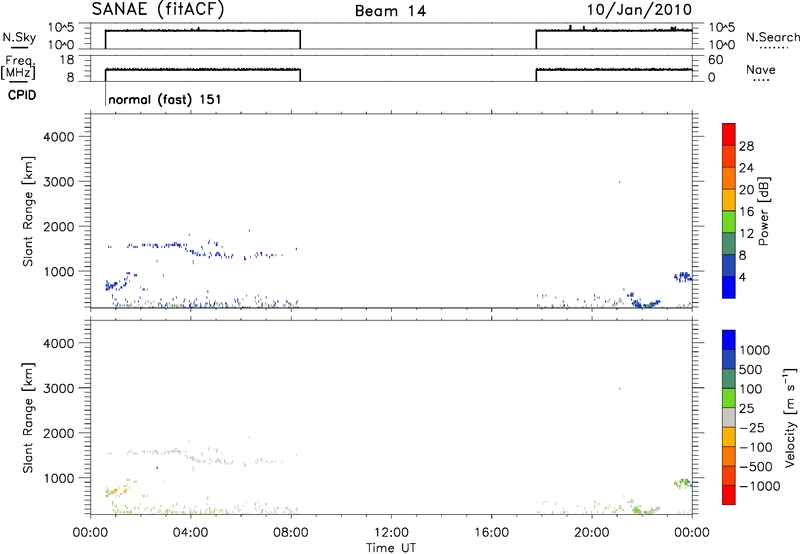Select the bottom bright blue Power swatch
Screen dimensions: 800x554
tap(729, 287)
